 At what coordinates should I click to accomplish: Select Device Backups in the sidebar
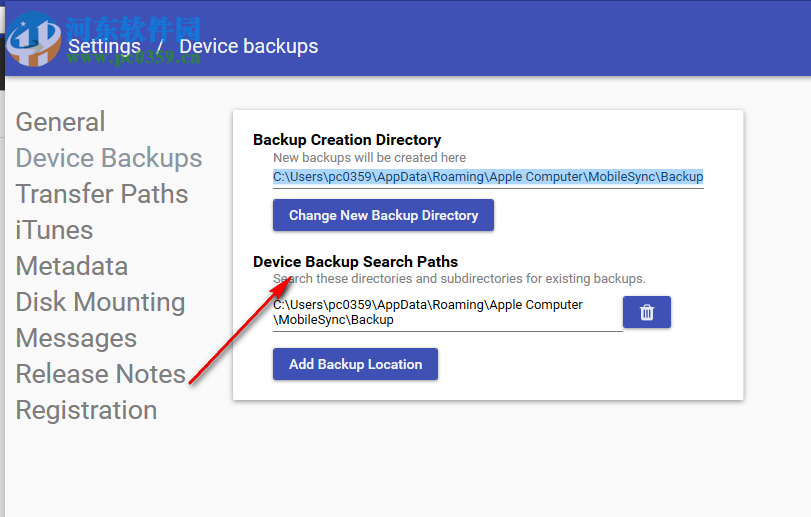click(x=109, y=158)
